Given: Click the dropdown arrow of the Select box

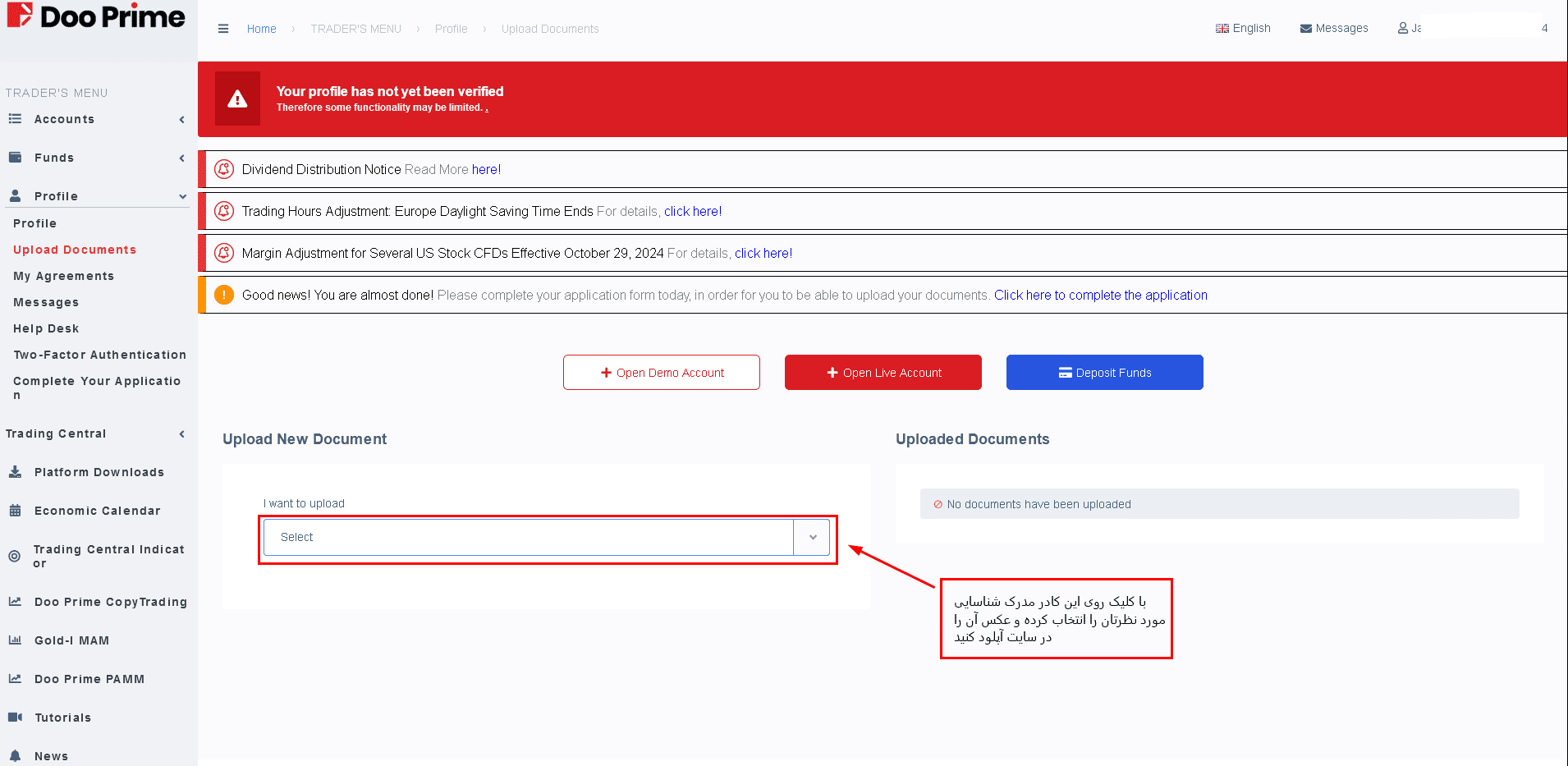Looking at the screenshot, I should [x=813, y=537].
